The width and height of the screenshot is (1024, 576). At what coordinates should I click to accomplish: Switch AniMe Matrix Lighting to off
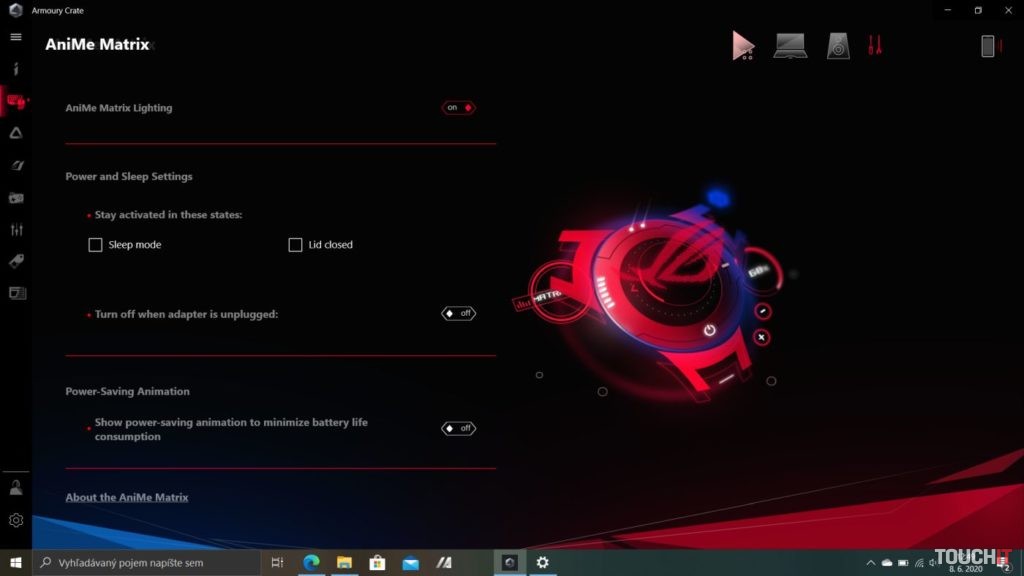coord(458,107)
